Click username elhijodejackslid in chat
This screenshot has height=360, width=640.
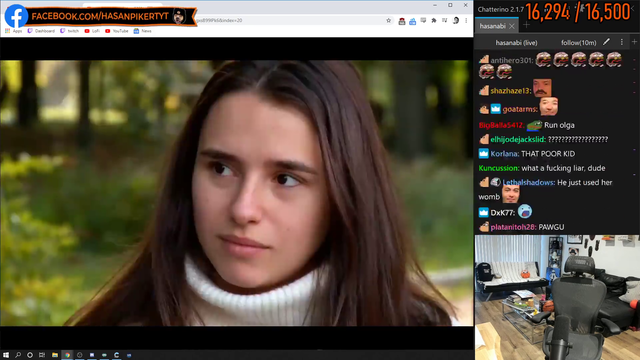tap(518, 140)
